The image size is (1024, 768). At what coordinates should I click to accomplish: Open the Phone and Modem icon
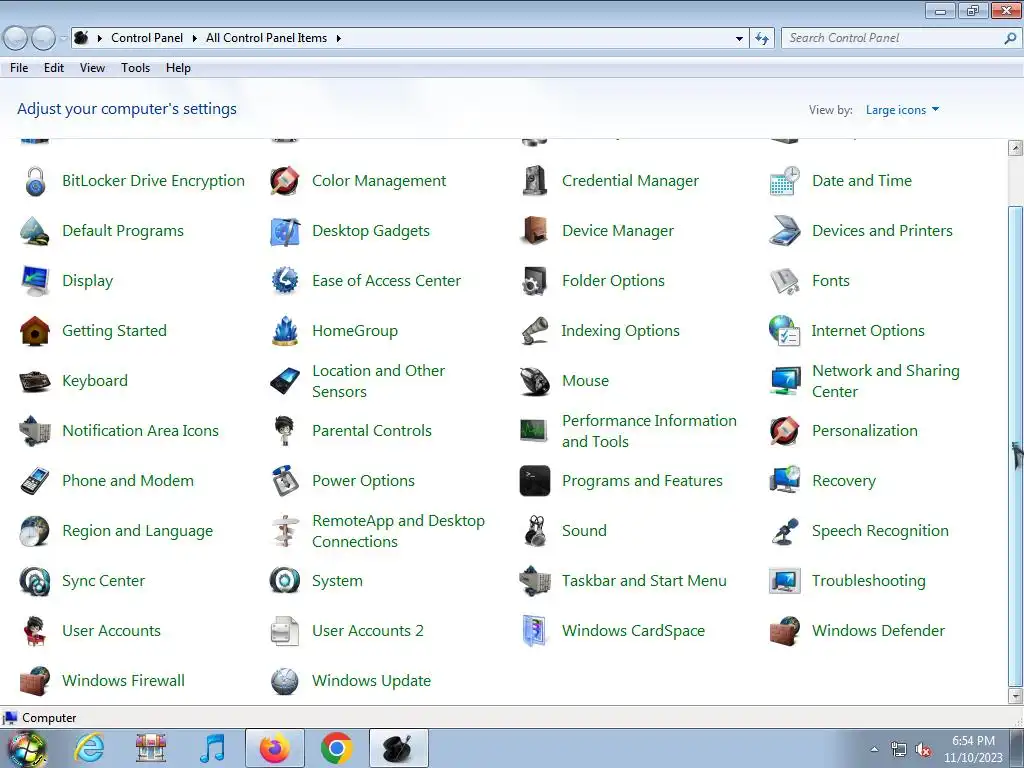[35, 481]
